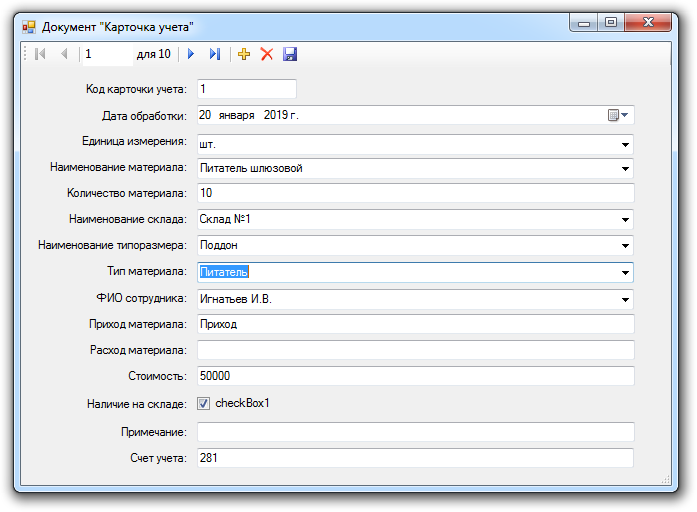Open the Дата обработки calendar dropdown
This screenshot has height=512, width=697.
pos(619,115)
